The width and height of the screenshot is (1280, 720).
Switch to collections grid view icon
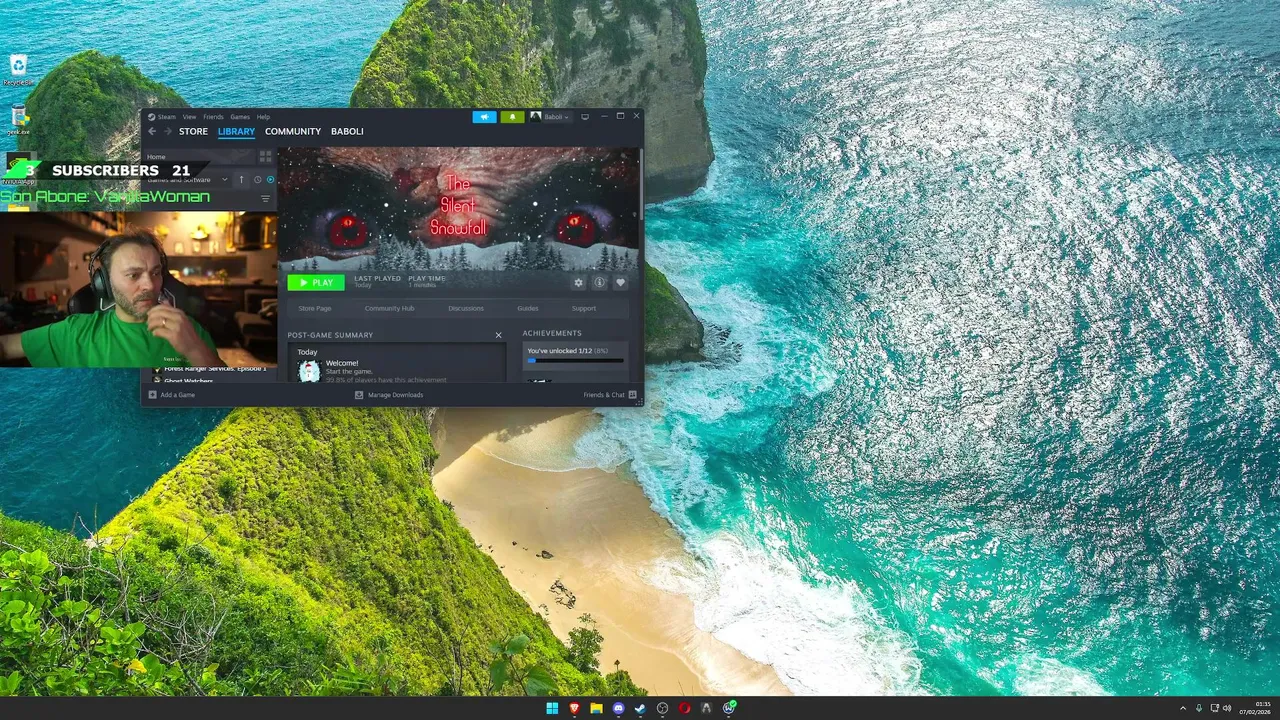click(x=265, y=157)
